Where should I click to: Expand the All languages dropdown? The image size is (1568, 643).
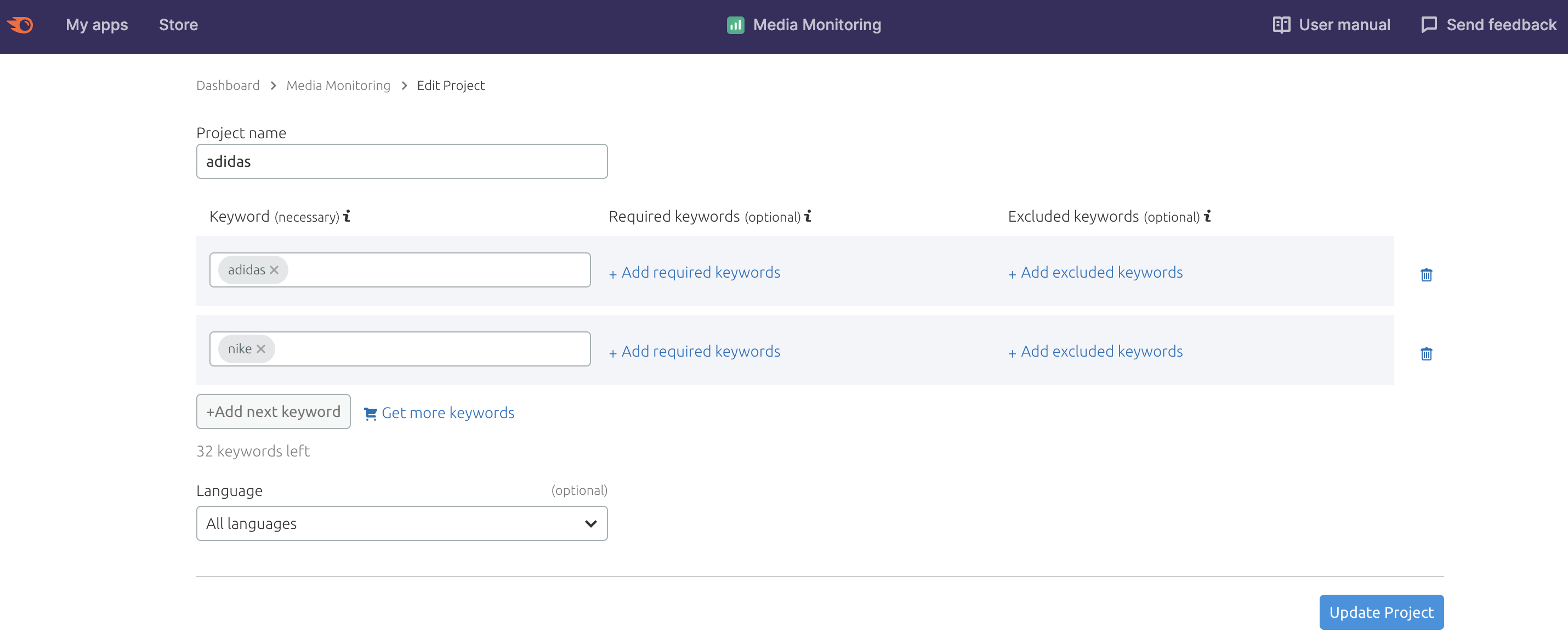[x=402, y=523]
